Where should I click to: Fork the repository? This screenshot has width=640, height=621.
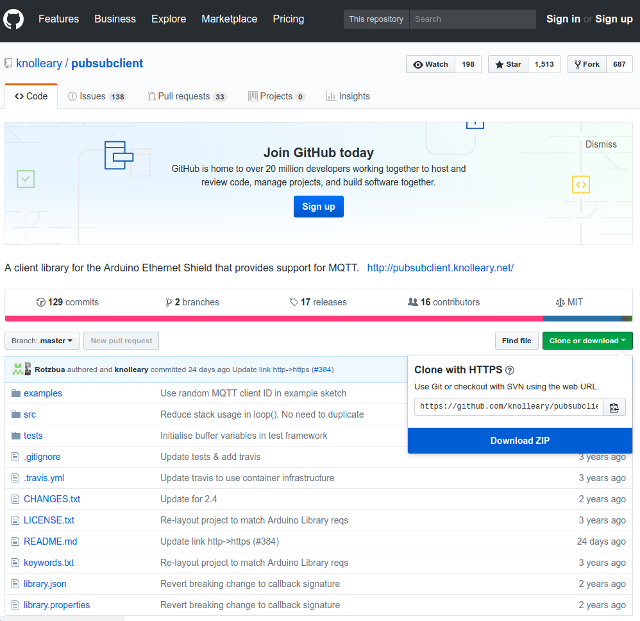[587, 64]
